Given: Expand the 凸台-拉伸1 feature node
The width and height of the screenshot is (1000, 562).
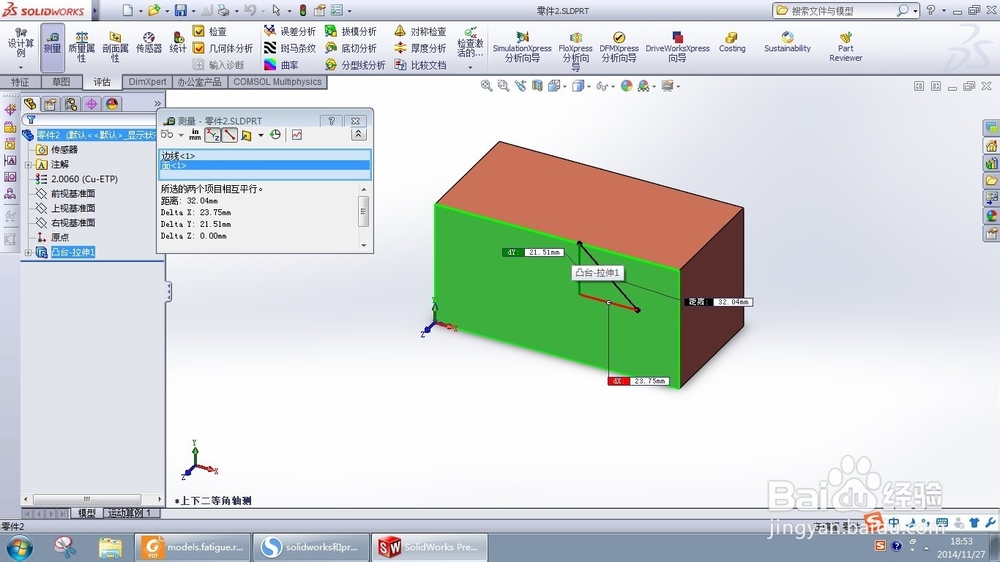Looking at the screenshot, I should pyautogui.click(x=28, y=253).
